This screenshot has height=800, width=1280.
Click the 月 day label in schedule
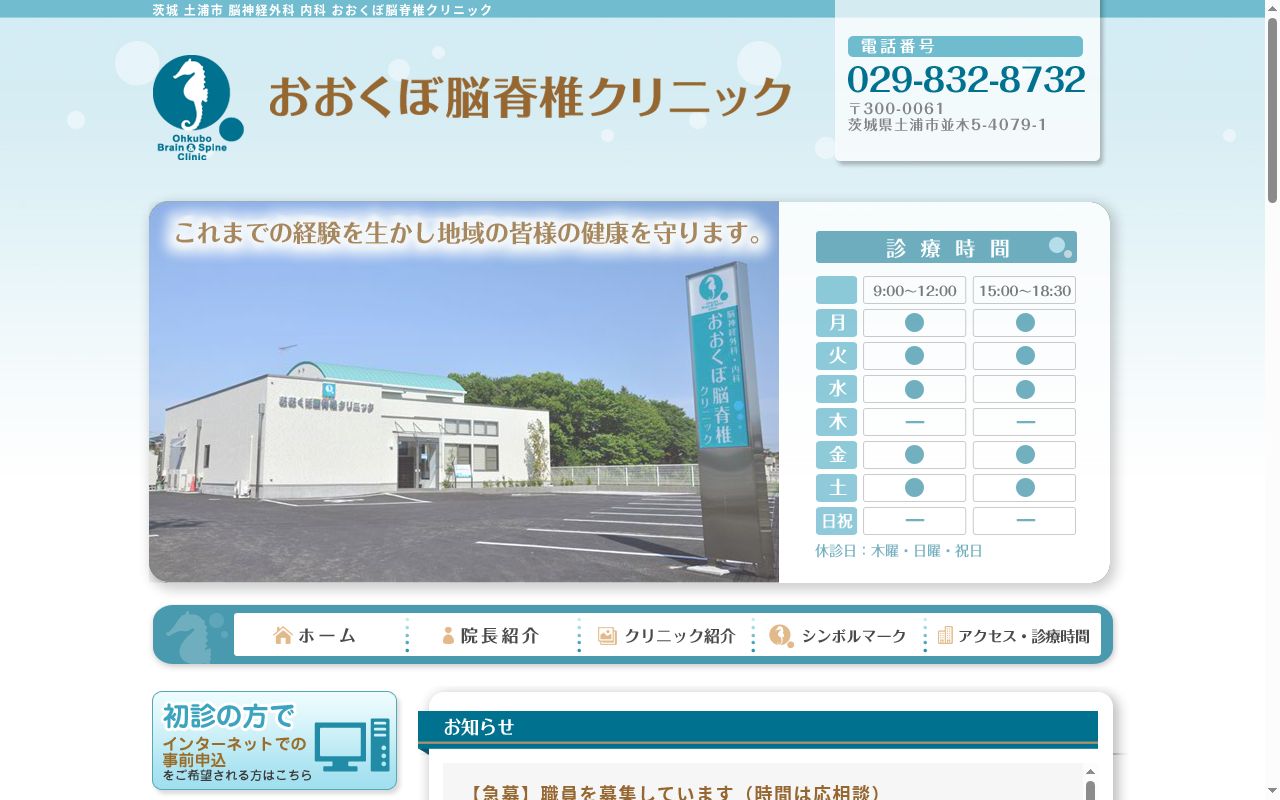click(x=836, y=323)
